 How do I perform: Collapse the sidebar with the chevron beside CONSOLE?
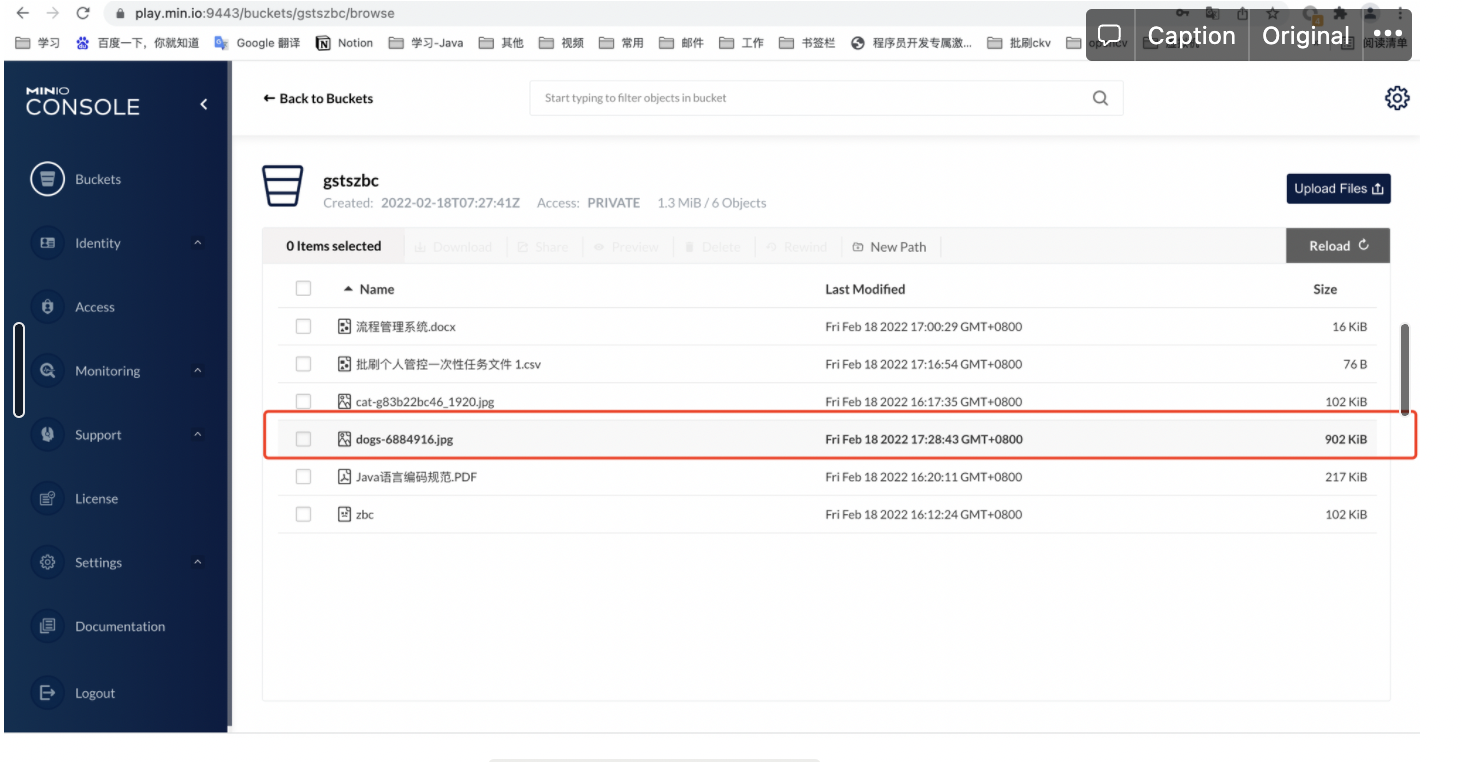pyautogui.click(x=204, y=104)
